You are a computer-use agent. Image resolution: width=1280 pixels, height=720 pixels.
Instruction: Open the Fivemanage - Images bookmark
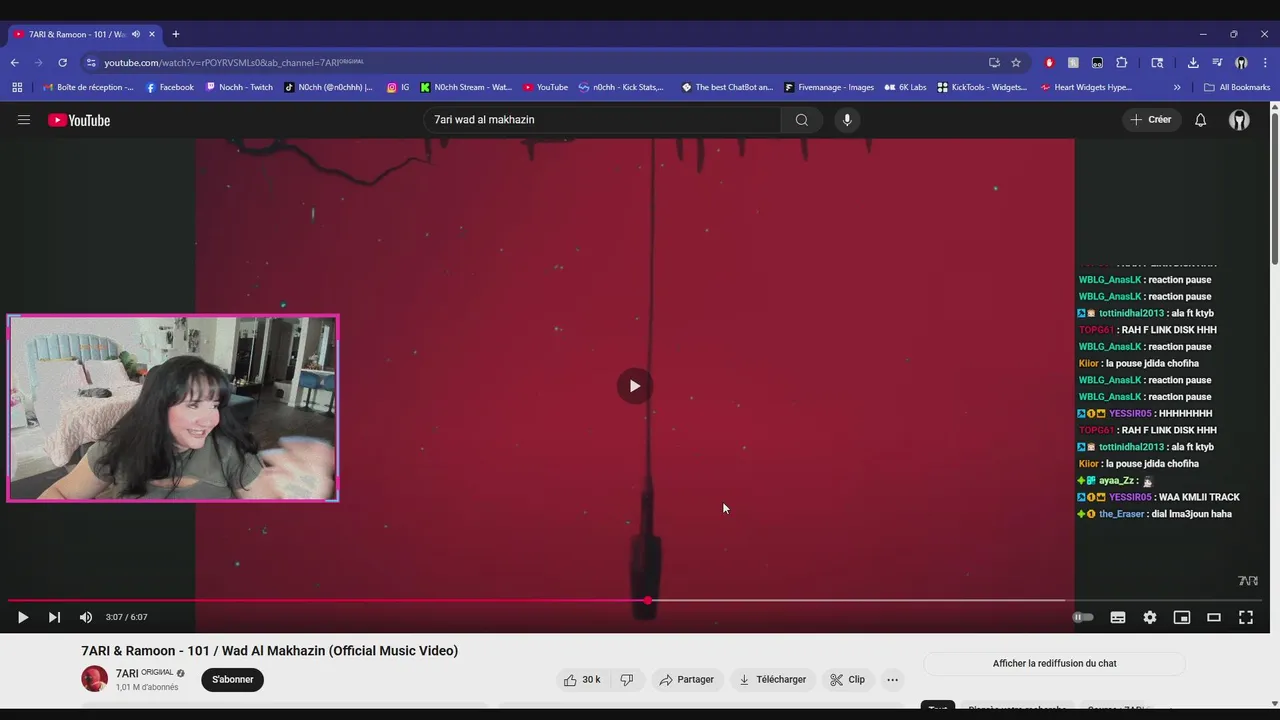click(829, 87)
